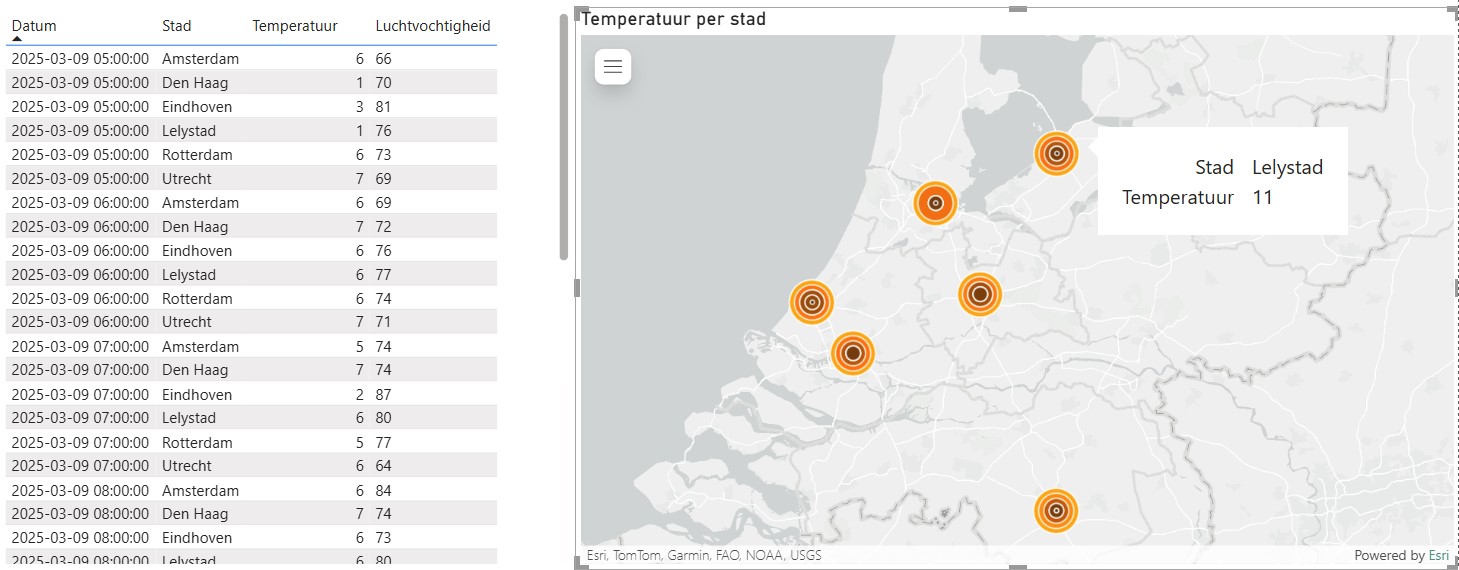The height and width of the screenshot is (570, 1459).
Task: Sort table by the Datum column header
Action: pyautogui.click(x=34, y=26)
